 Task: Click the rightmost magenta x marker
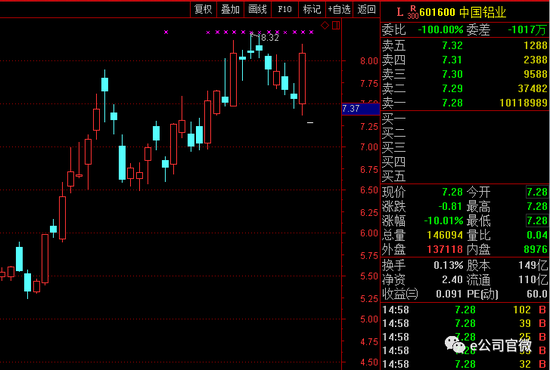(x=311, y=32)
